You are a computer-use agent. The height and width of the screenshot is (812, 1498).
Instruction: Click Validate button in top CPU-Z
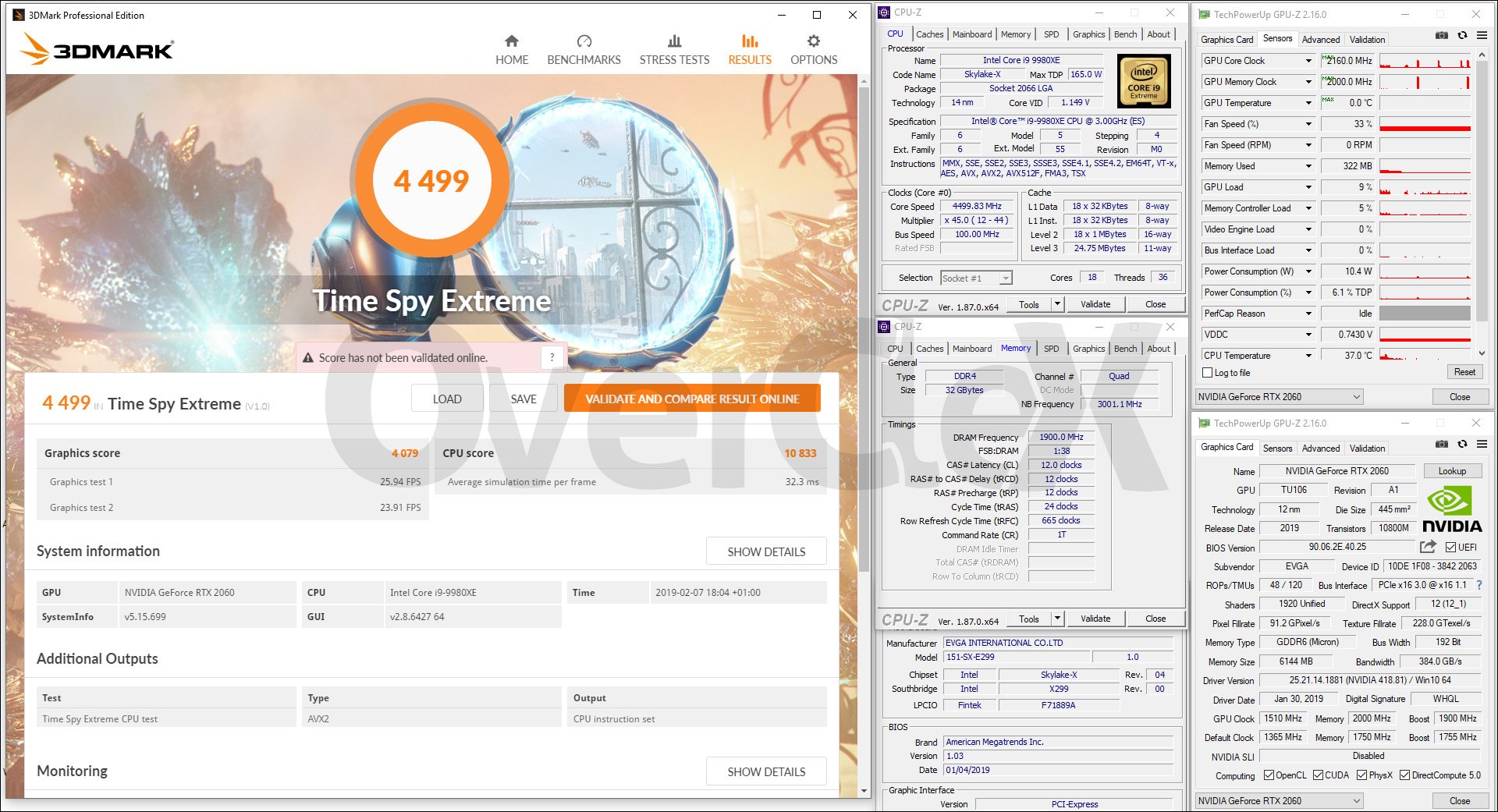[1095, 304]
